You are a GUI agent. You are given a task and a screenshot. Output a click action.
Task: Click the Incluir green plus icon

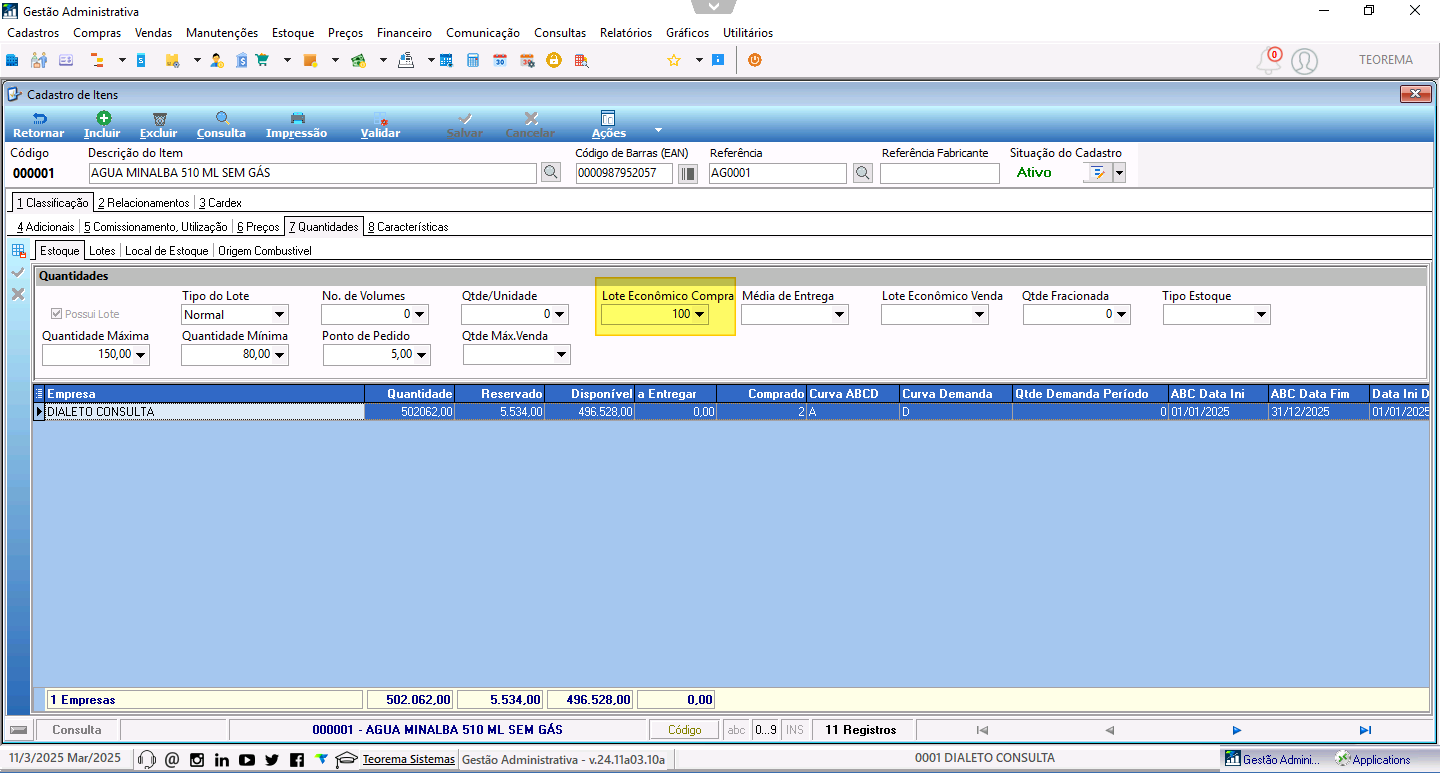[x=103, y=118]
